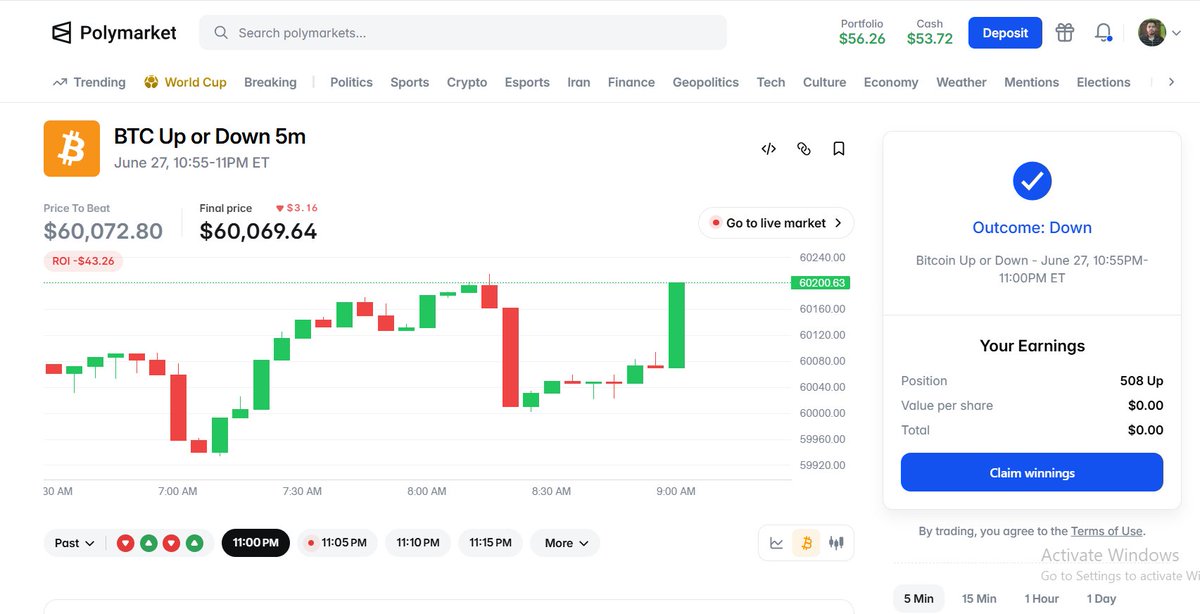1200x614 pixels.
Task: Select the 15 Min interval tab
Action: click(979, 598)
